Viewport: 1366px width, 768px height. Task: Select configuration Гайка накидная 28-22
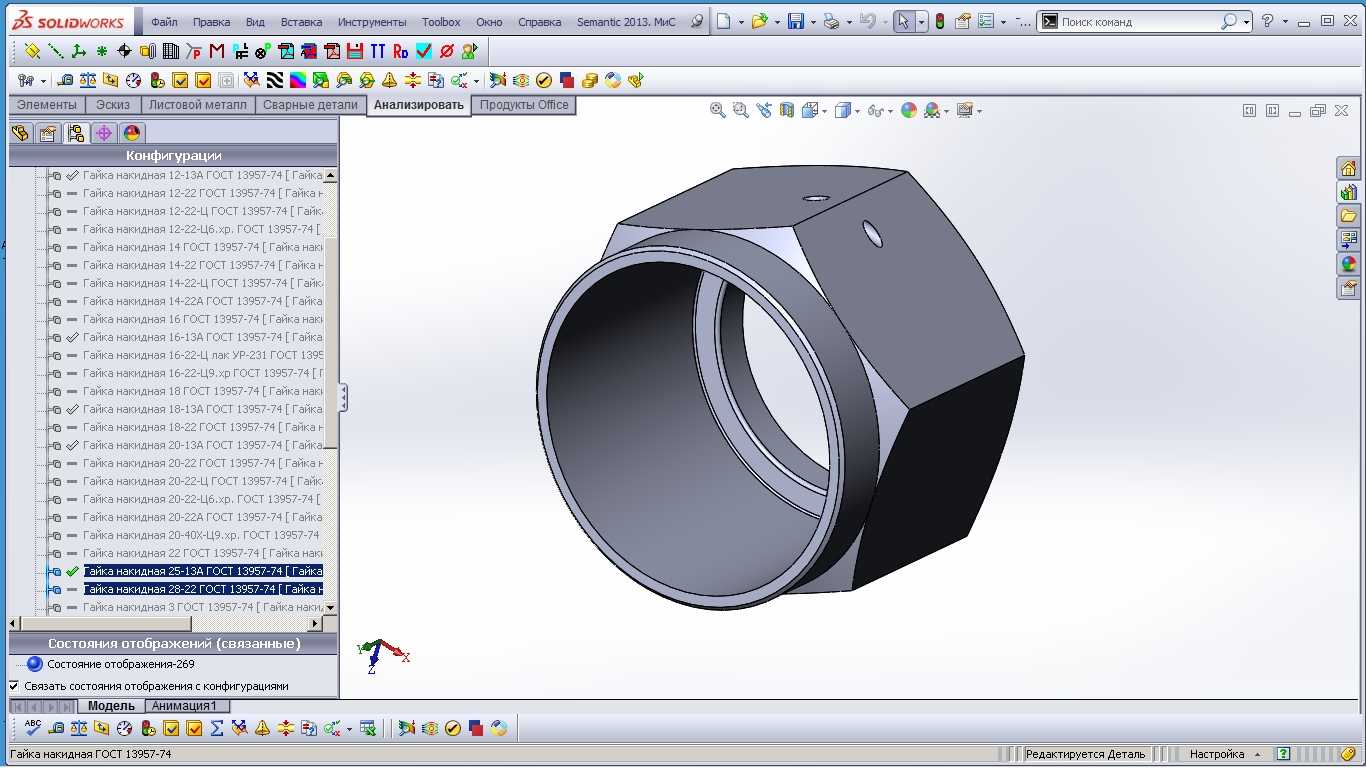pyautogui.click(x=203, y=589)
